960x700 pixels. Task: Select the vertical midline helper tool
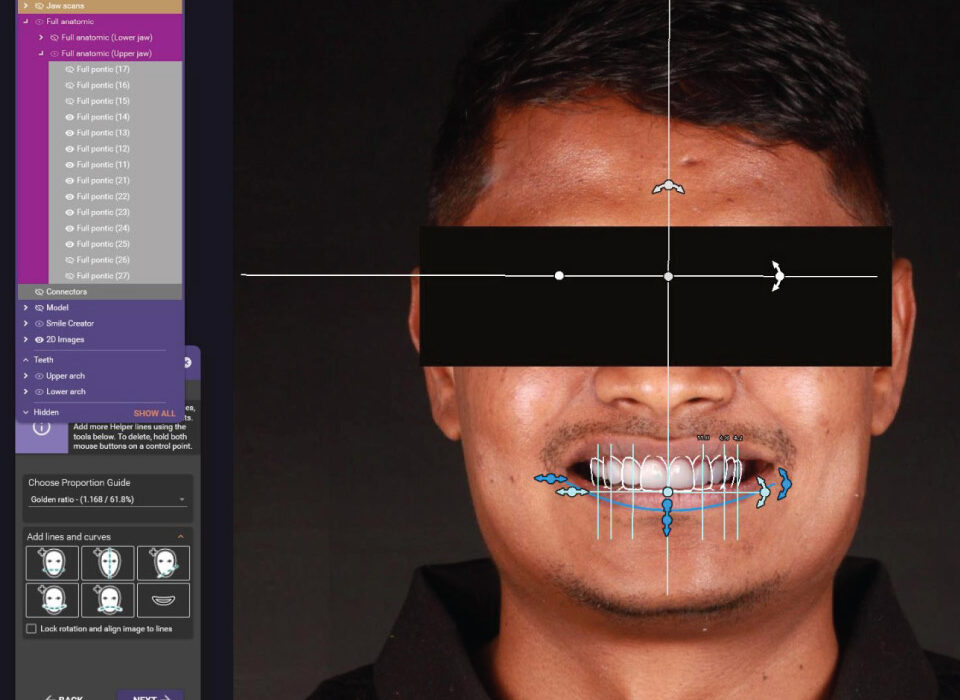(109, 562)
